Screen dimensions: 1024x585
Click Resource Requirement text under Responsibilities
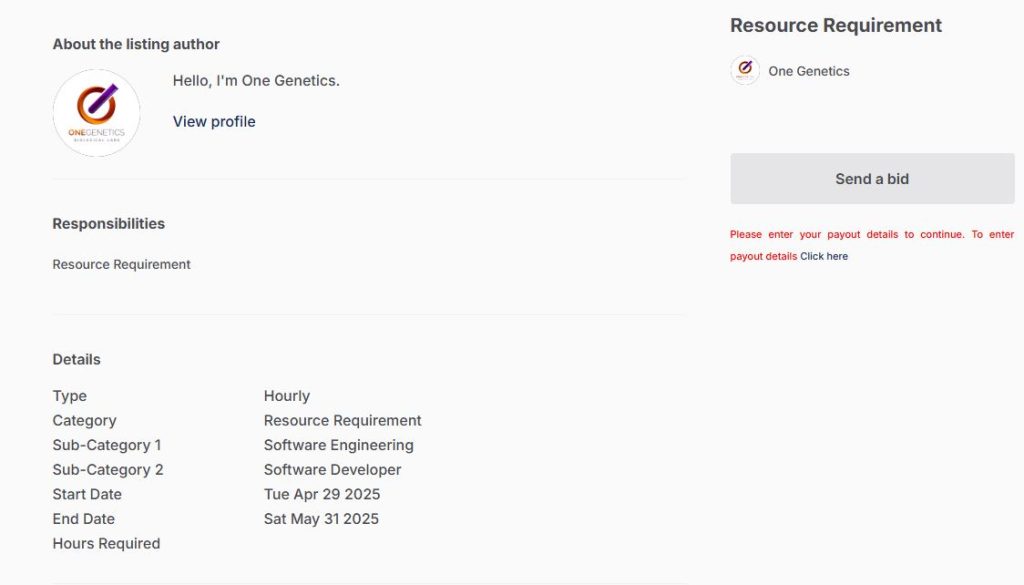(x=121, y=264)
